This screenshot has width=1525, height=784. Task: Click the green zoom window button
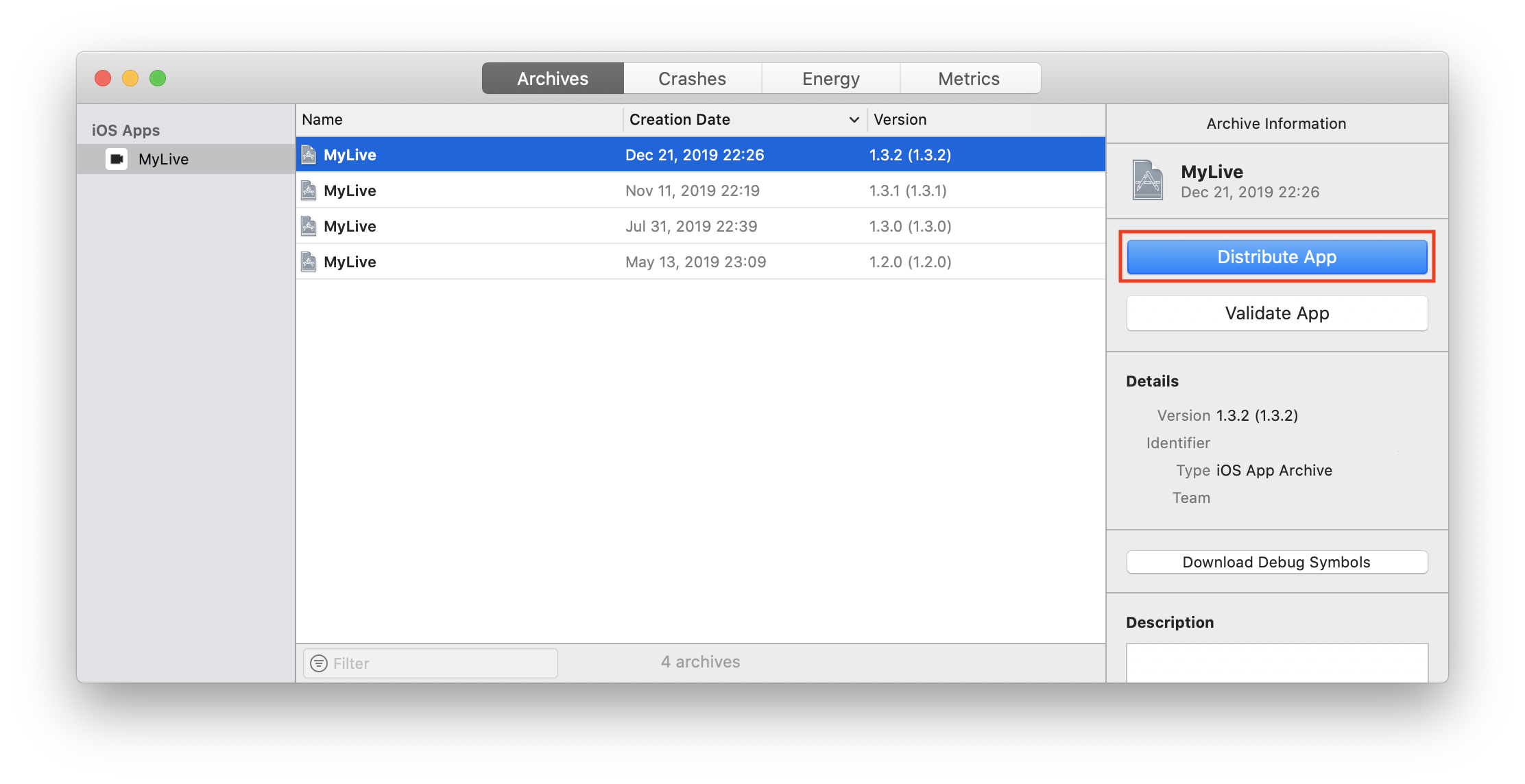click(x=158, y=78)
